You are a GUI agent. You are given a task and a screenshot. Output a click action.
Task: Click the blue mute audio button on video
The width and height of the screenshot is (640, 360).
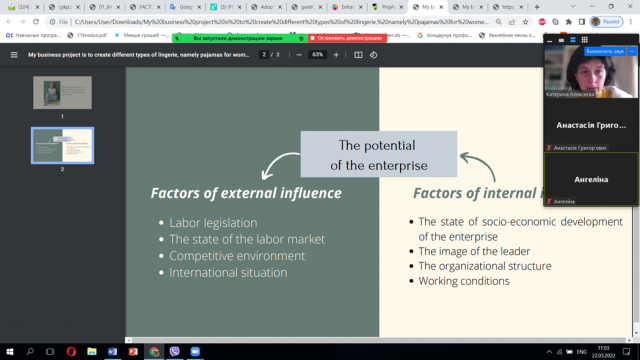click(605, 51)
